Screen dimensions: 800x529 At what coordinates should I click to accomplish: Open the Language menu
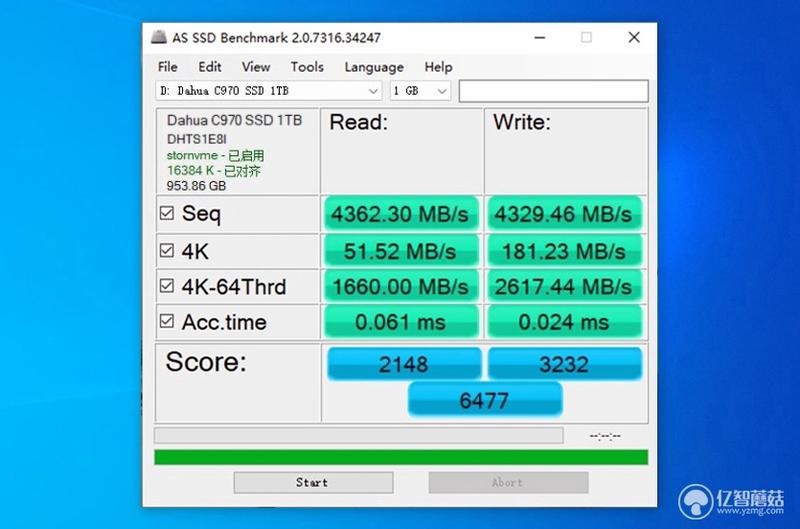pyautogui.click(x=374, y=67)
